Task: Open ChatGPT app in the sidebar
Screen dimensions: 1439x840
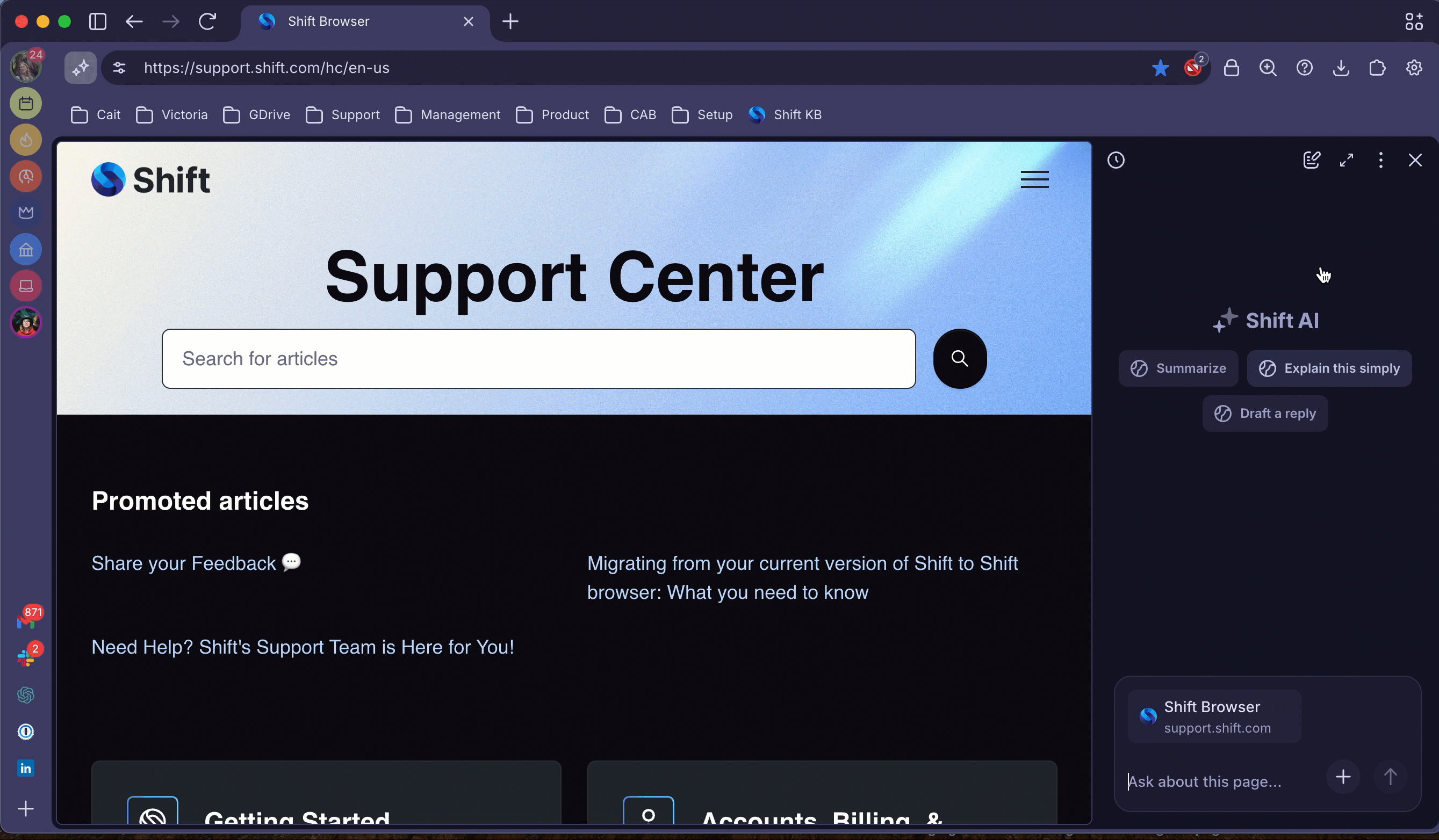Action: tap(26, 695)
